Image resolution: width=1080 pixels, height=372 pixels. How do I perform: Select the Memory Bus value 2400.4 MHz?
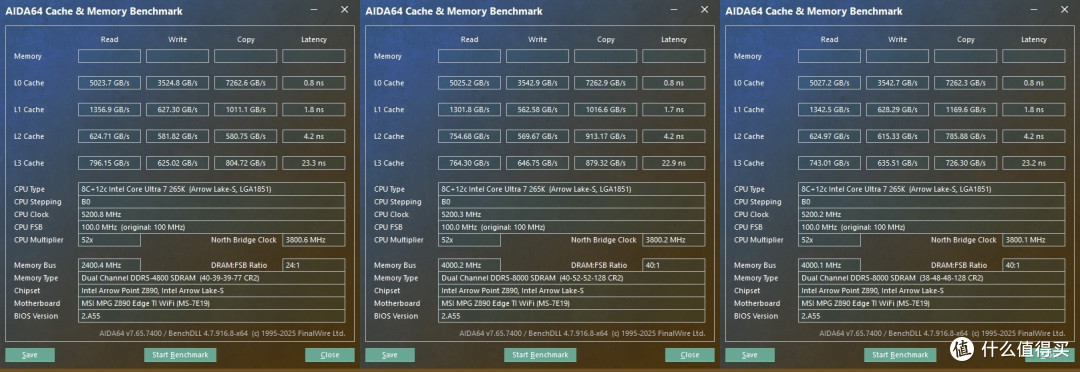(x=109, y=265)
